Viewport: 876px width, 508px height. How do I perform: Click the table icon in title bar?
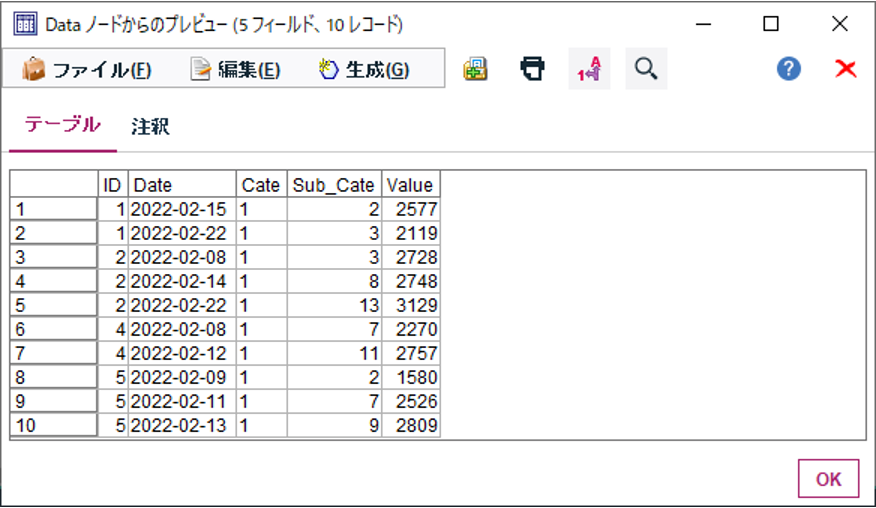point(25,24)
